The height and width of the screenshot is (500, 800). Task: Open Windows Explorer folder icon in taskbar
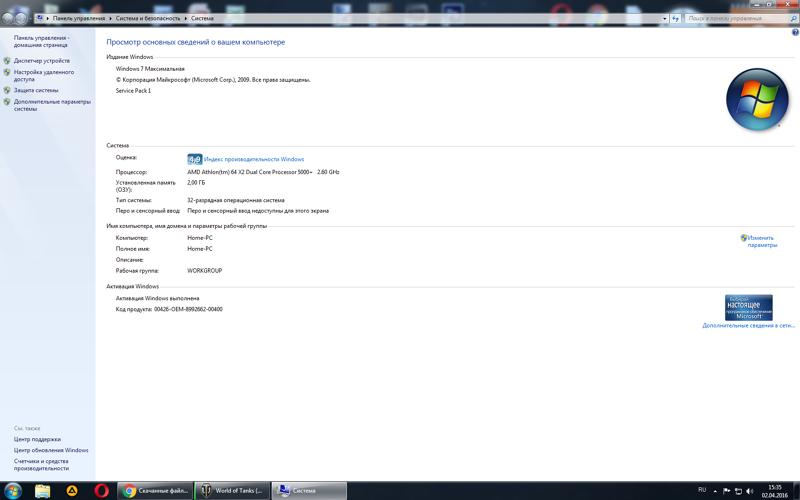pyautogui.click(x=42, y=491)
